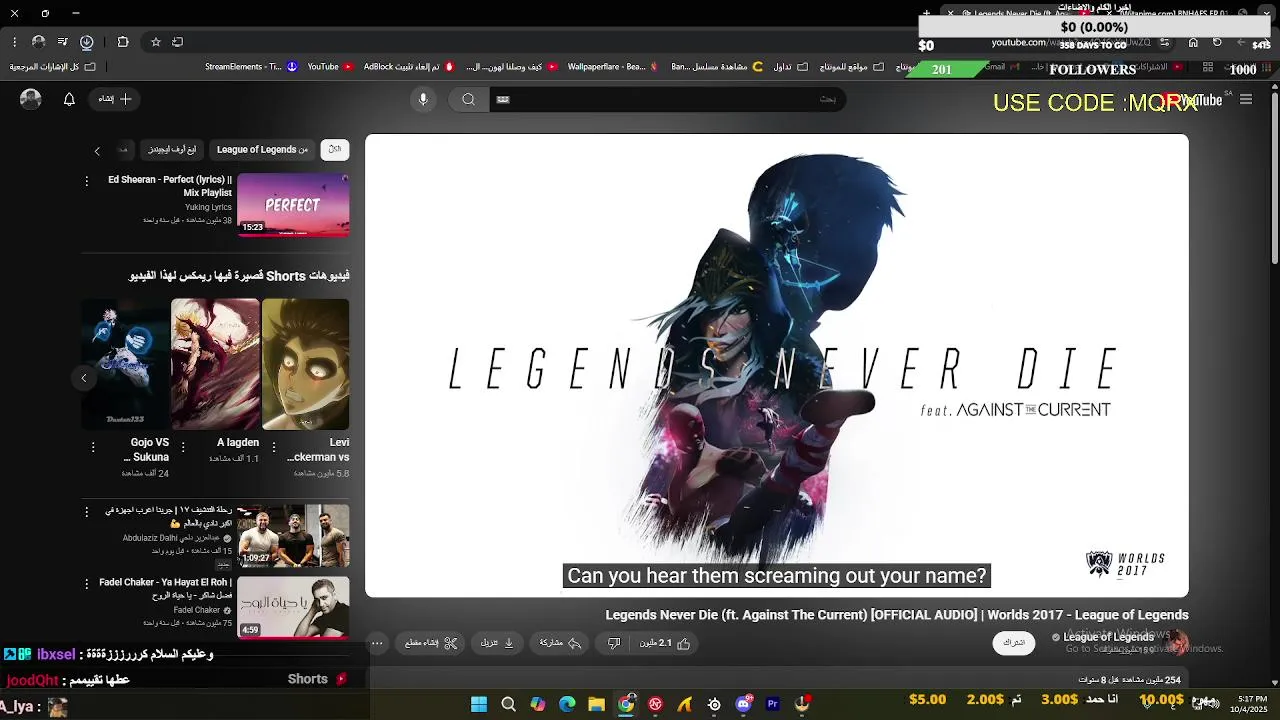Open Fadel Chaker Ya Hayat El Roh thumbnail
This screenshot has width=1280, height=720.
click(293, 607)
